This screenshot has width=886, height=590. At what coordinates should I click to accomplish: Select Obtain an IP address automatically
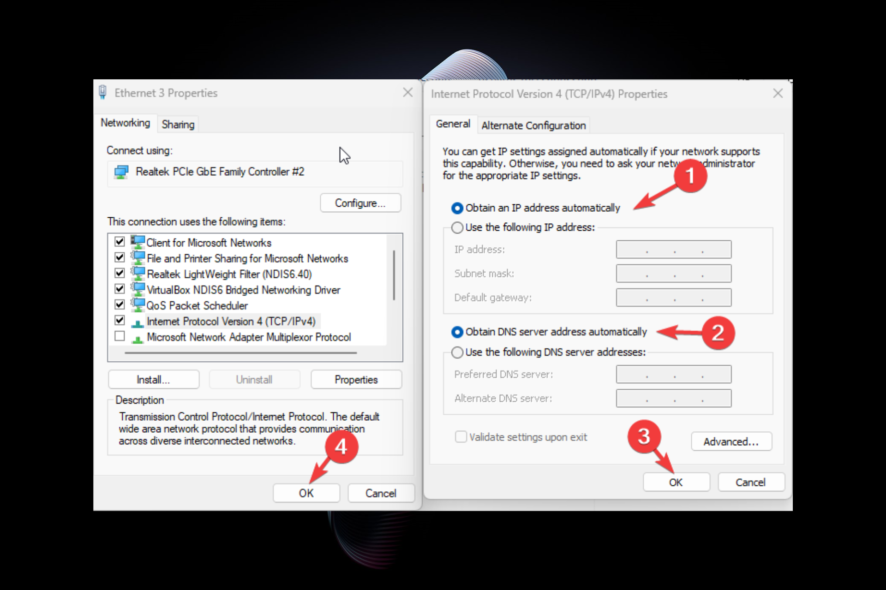click(x=457, y=208)
